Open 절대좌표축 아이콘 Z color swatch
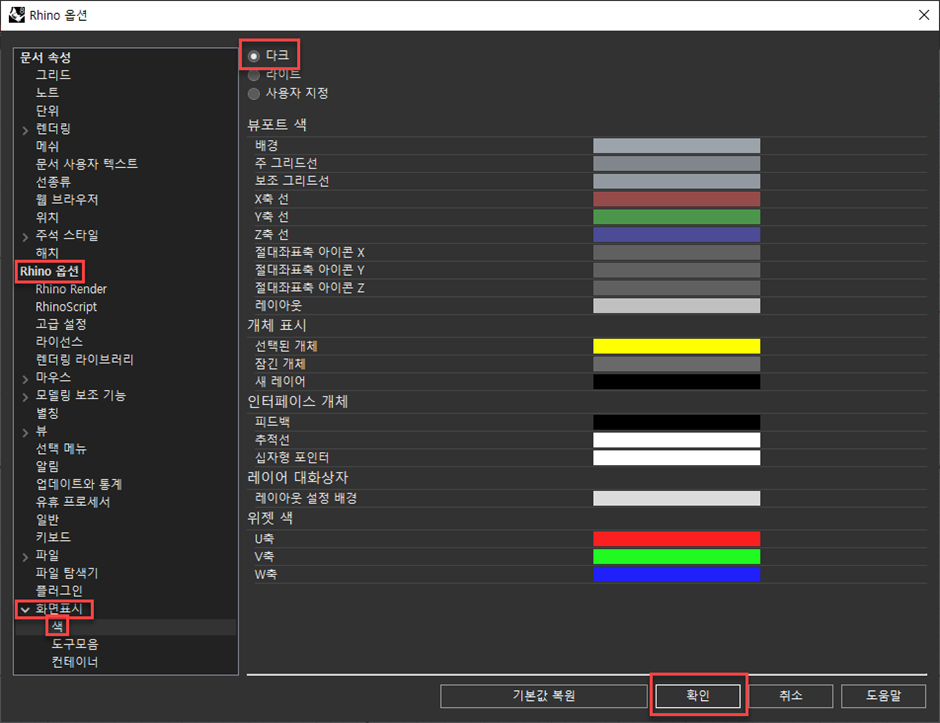 coord(676,288)
